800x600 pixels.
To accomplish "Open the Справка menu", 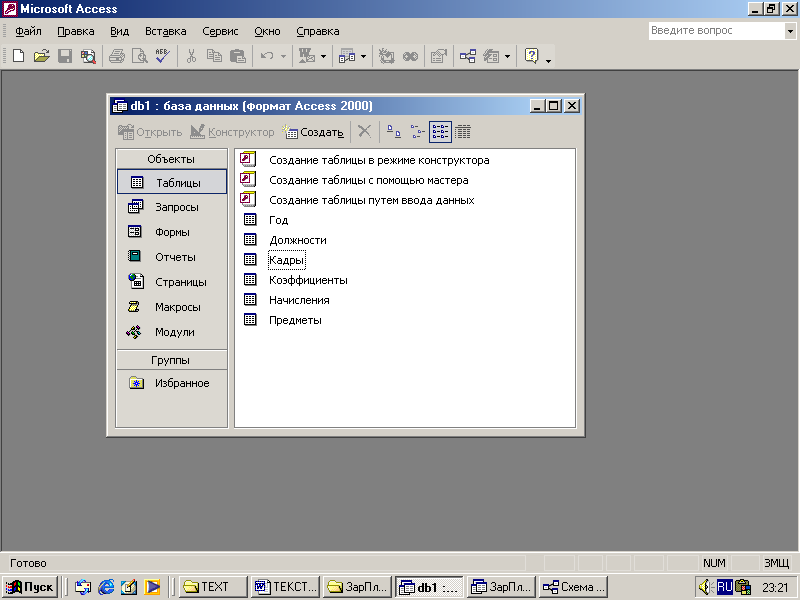I will coord(318,31).
